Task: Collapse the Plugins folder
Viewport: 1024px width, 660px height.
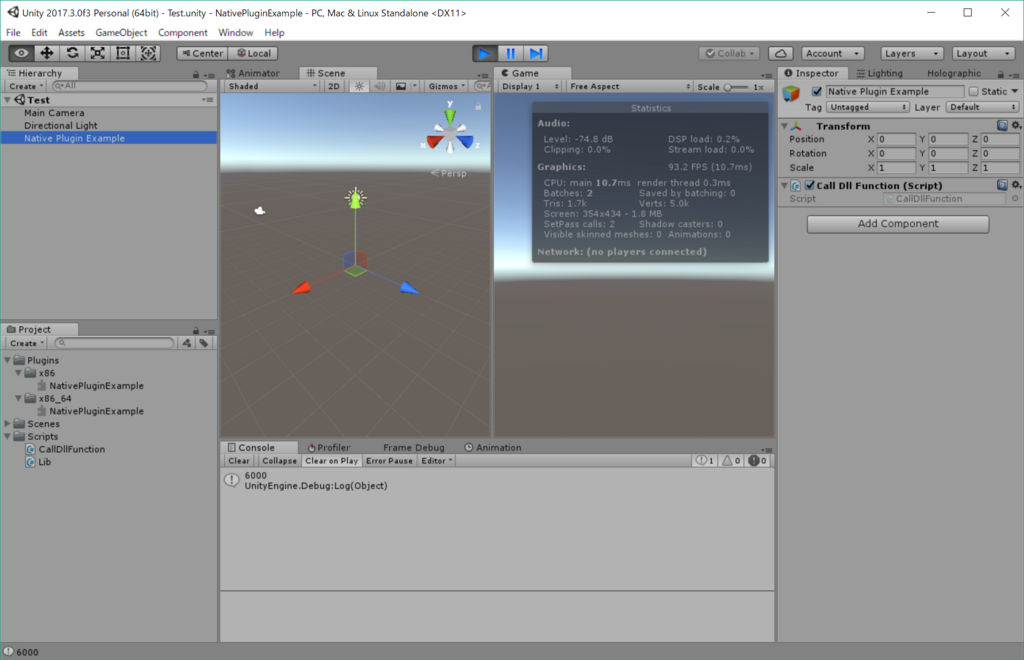Action: [x=8, y=360]
